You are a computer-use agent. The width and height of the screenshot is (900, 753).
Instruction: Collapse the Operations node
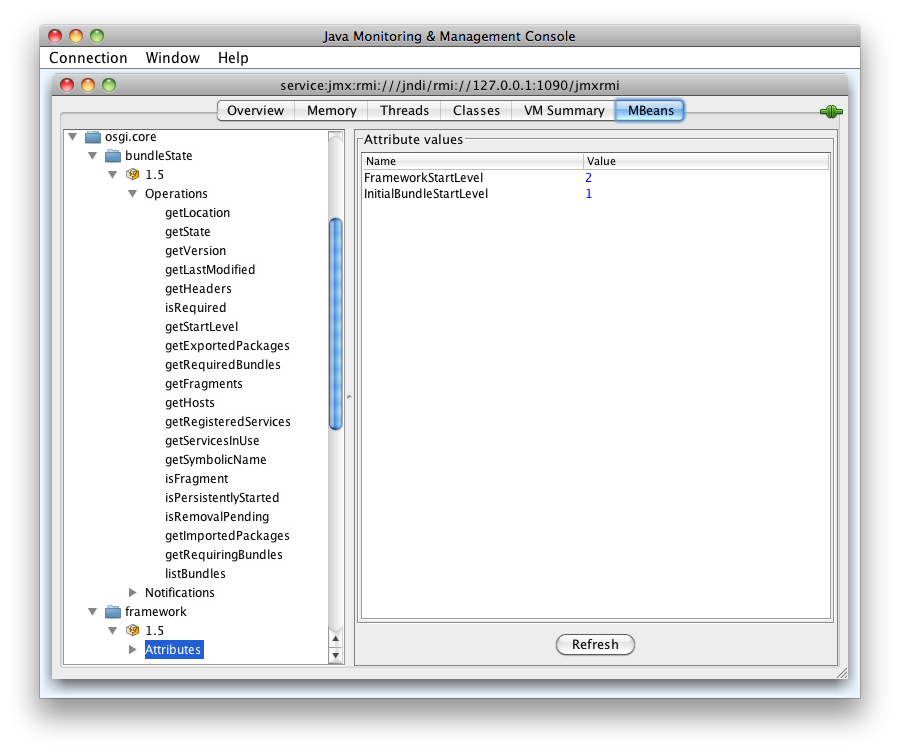133,193
